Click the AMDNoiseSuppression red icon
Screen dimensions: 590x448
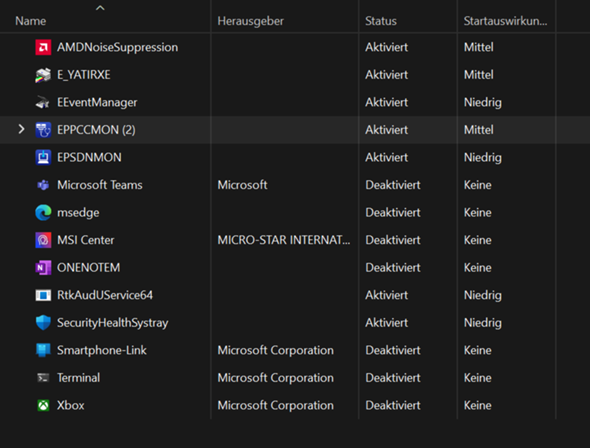click(x=43, y=47)
